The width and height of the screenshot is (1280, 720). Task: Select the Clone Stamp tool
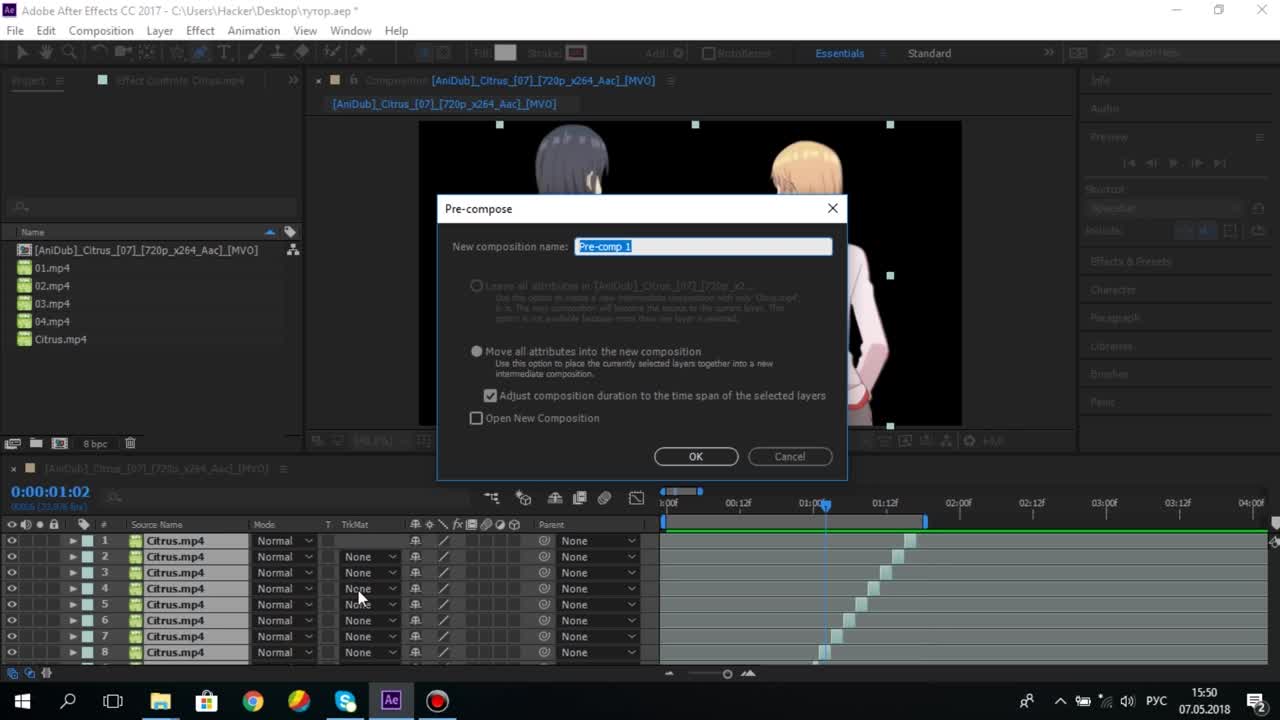click(276, 53)
